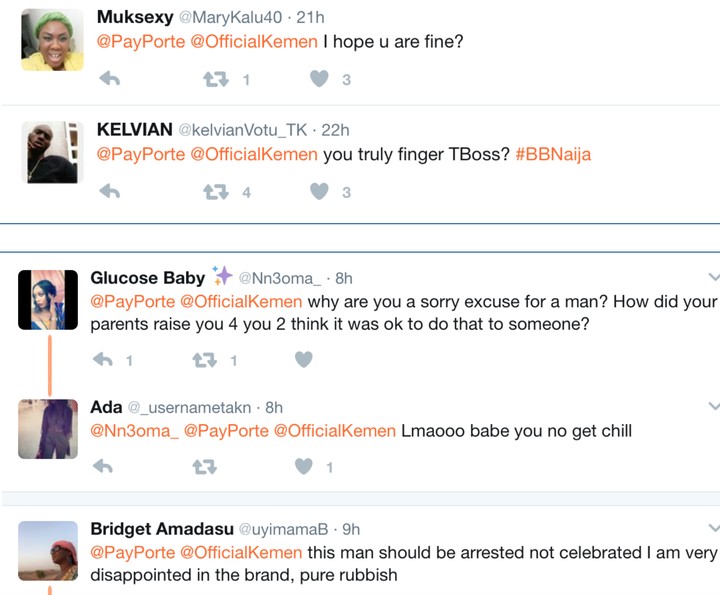
Task: Like KELVIAN's tweet with the heart
Action: point(319,191)
